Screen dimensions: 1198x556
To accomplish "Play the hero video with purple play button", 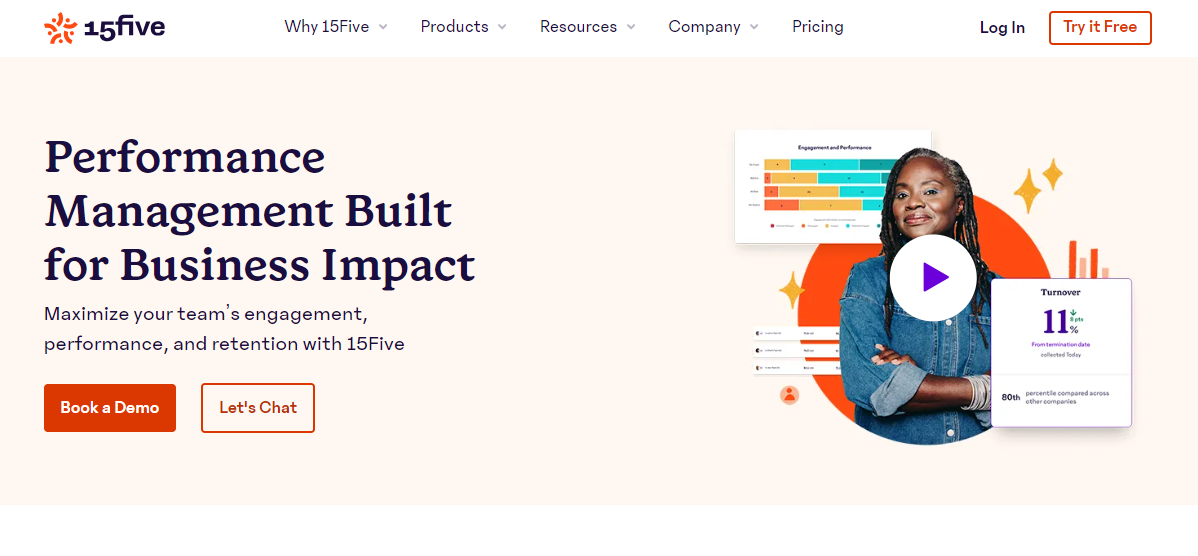I will 933,277.
